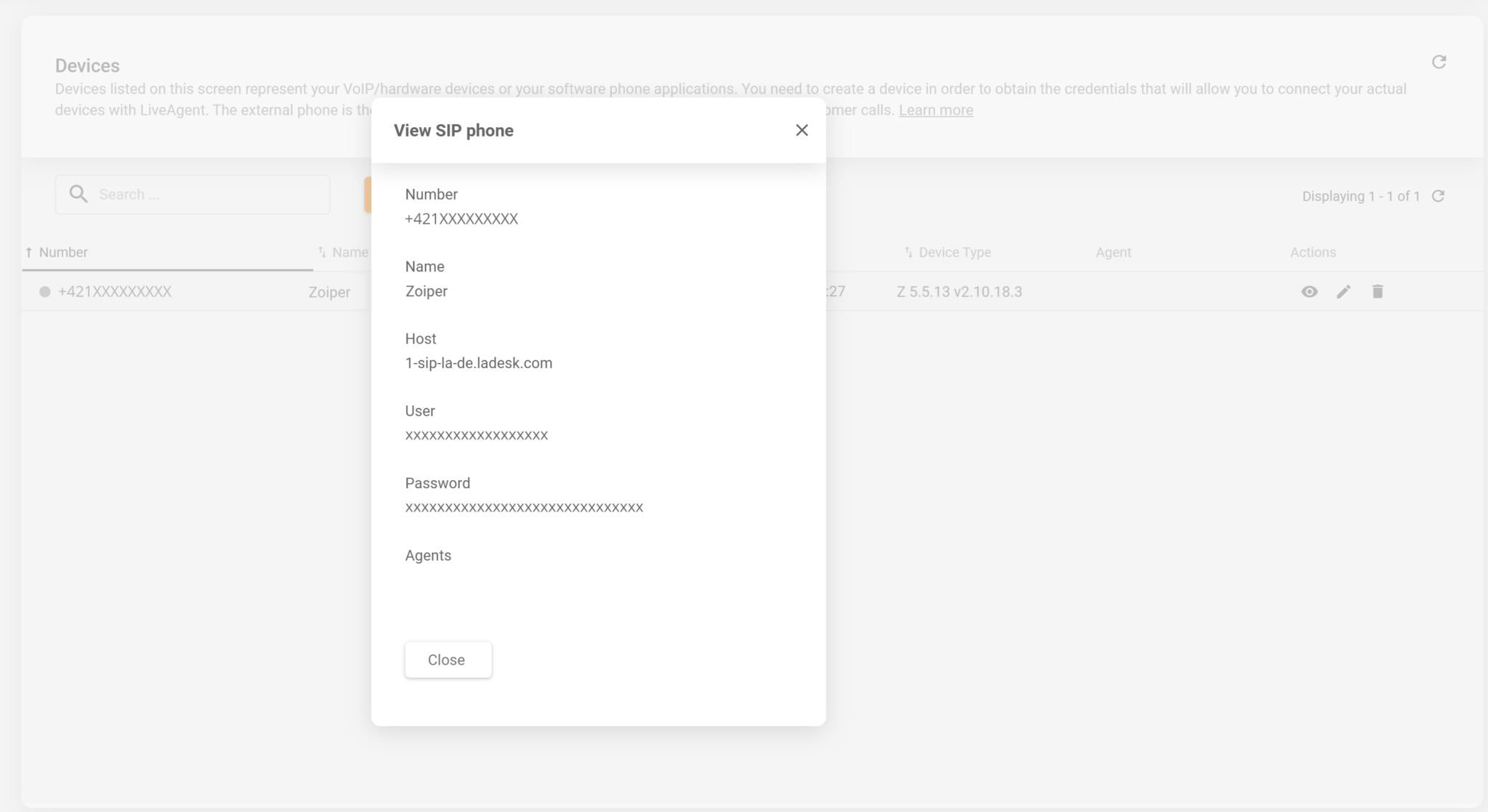Edit the Zoiper device with pencil icon

coord(1343,292)
